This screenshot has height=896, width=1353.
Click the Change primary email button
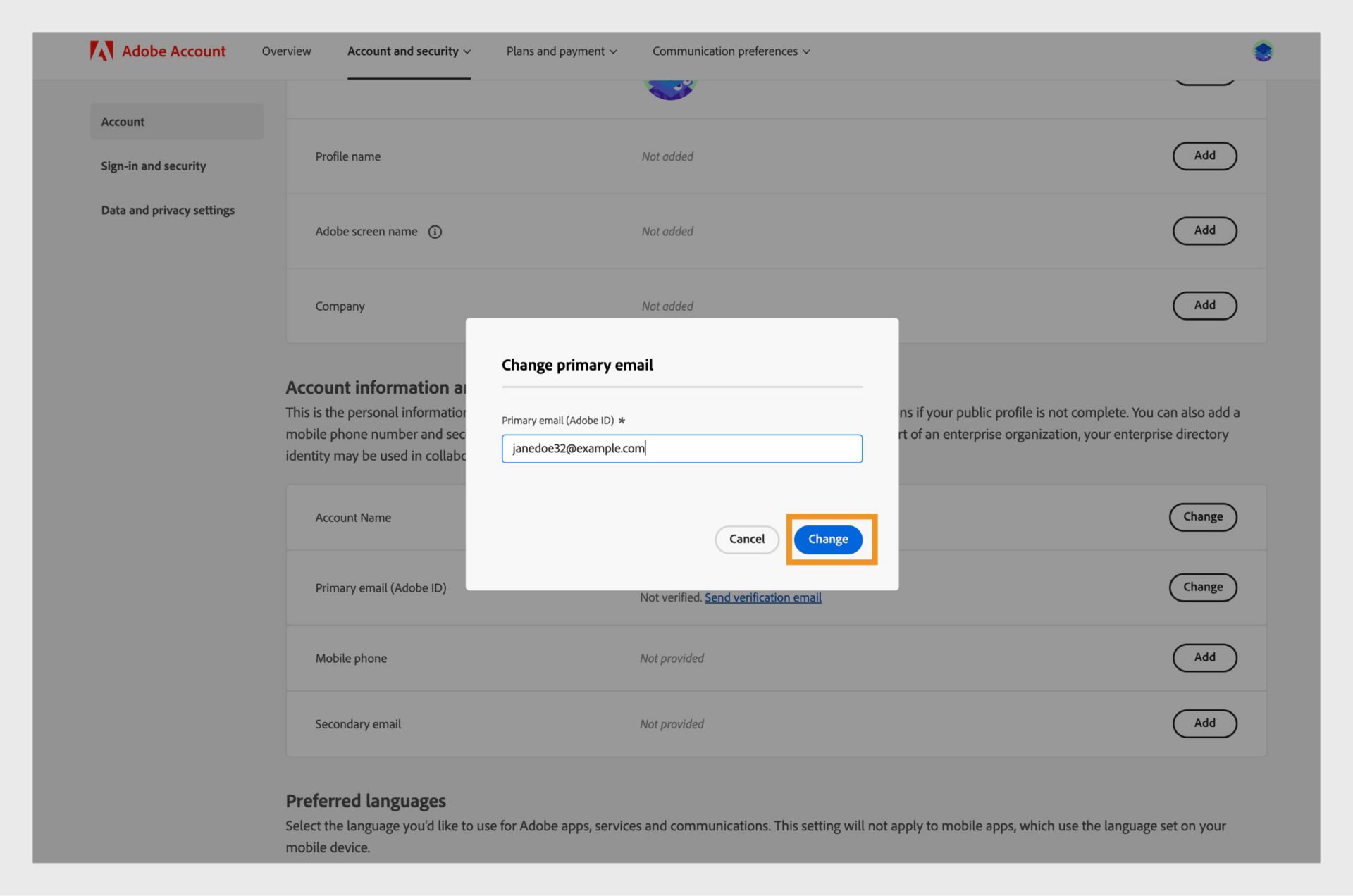coord(828,539)
